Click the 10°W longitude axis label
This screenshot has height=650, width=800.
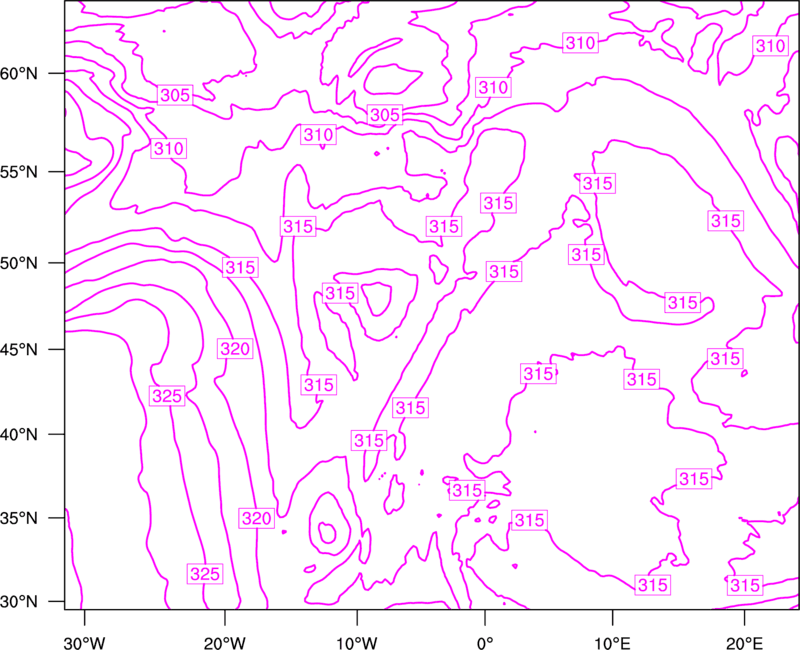coord(357,643)
